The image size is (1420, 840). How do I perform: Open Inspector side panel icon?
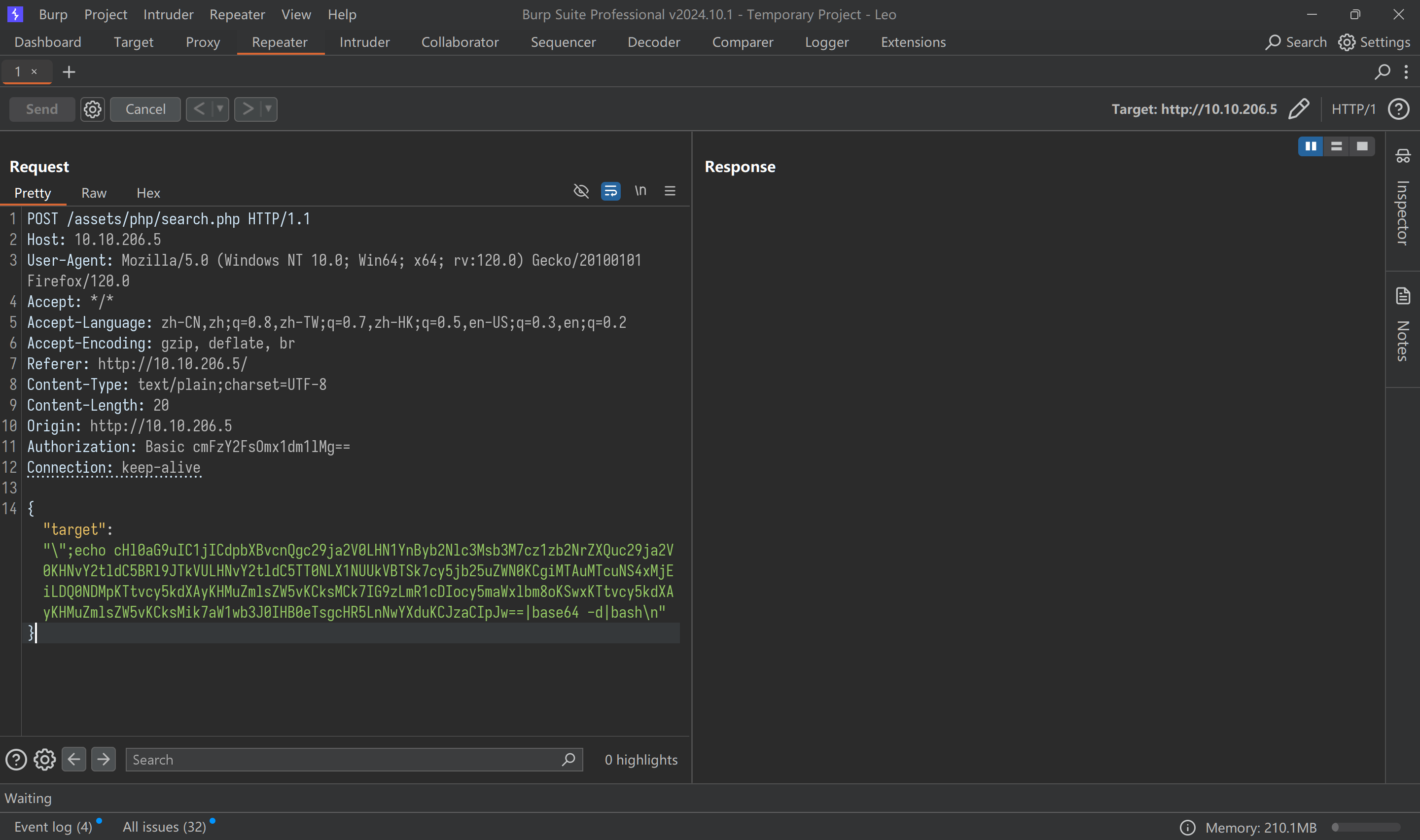click(x=1402, y=156)
